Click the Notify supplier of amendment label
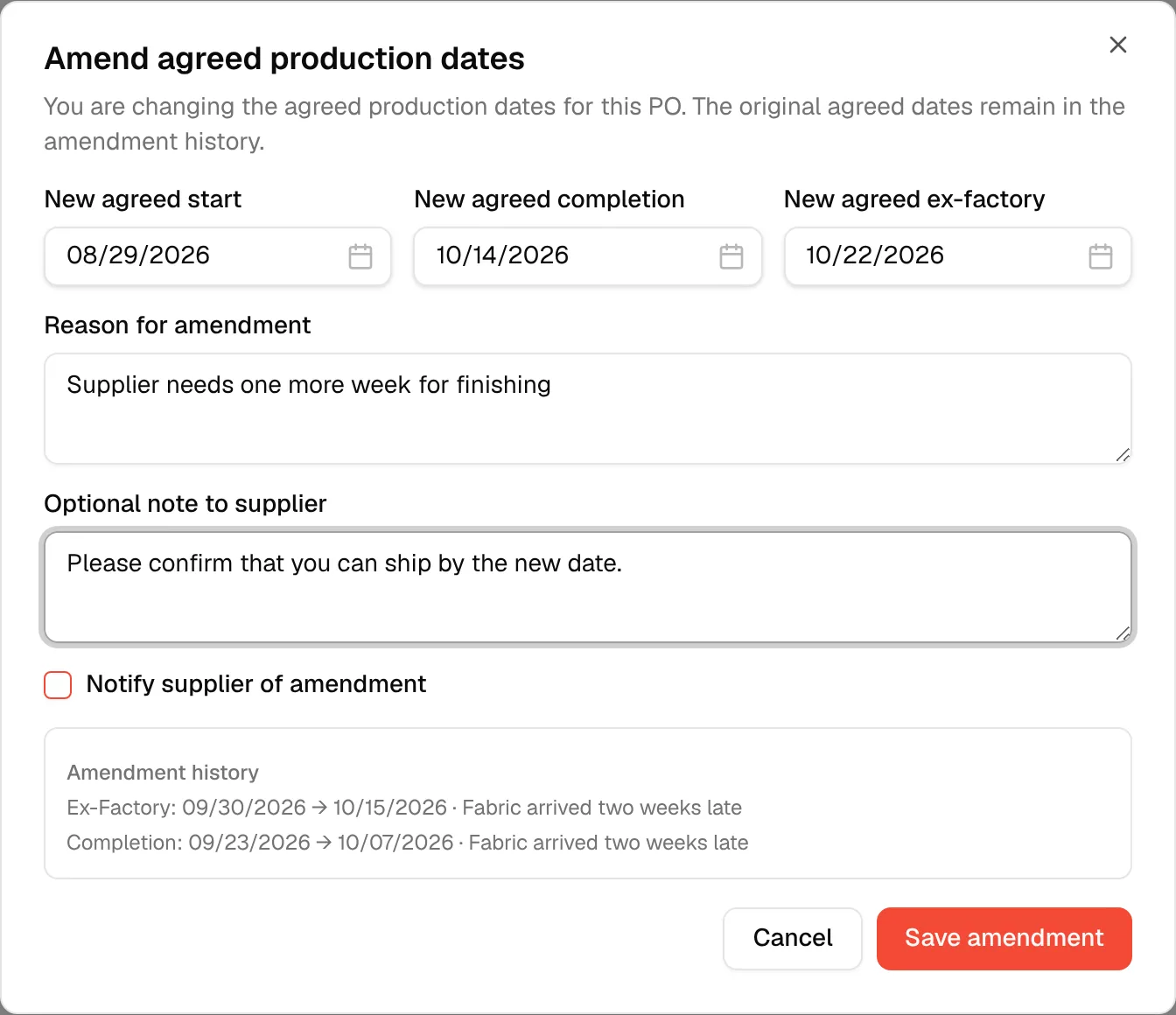This screenshot has height=1015, width=1176. (x=256, y=684)
